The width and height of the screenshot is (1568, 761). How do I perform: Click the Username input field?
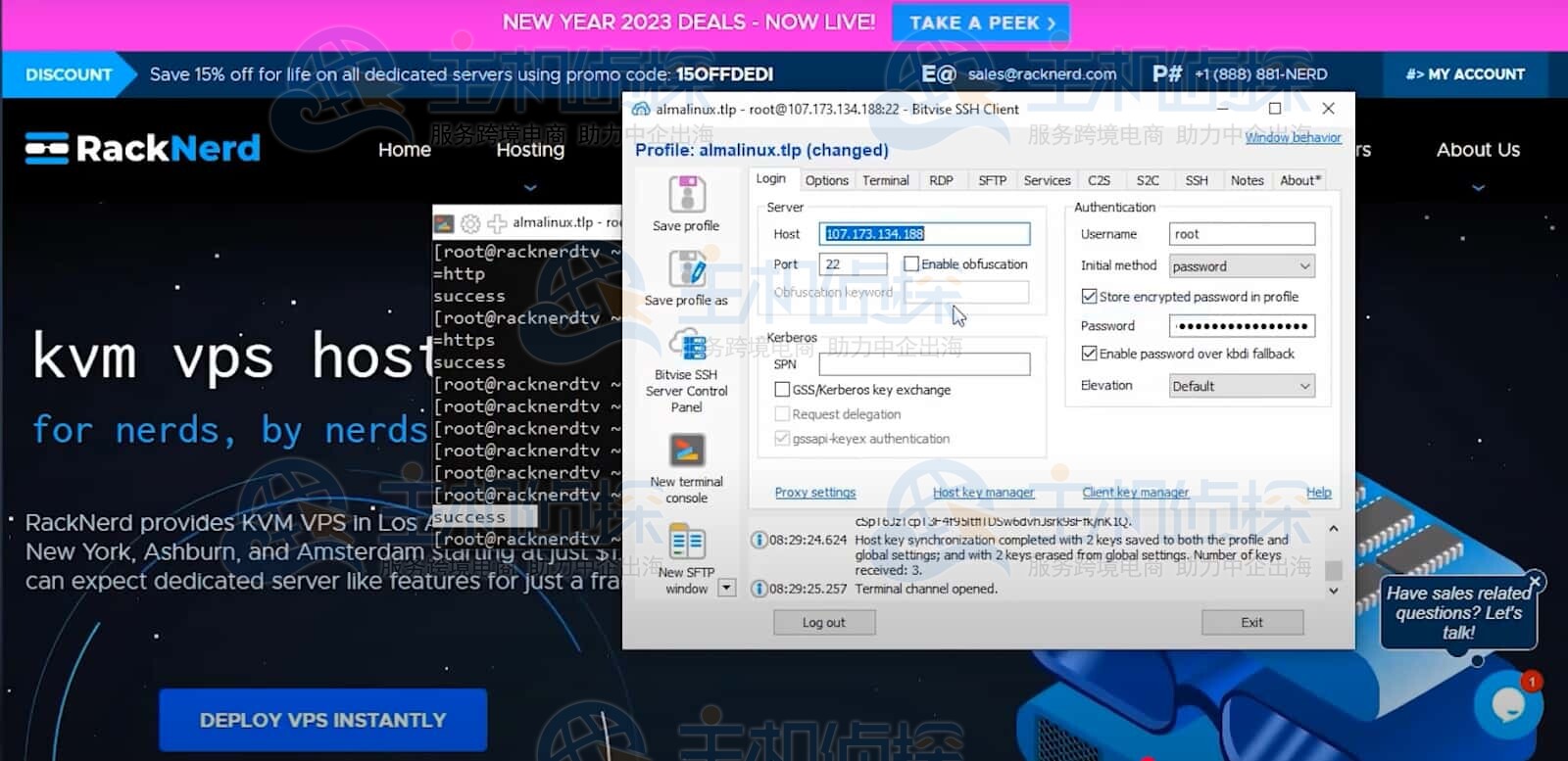1242,233
